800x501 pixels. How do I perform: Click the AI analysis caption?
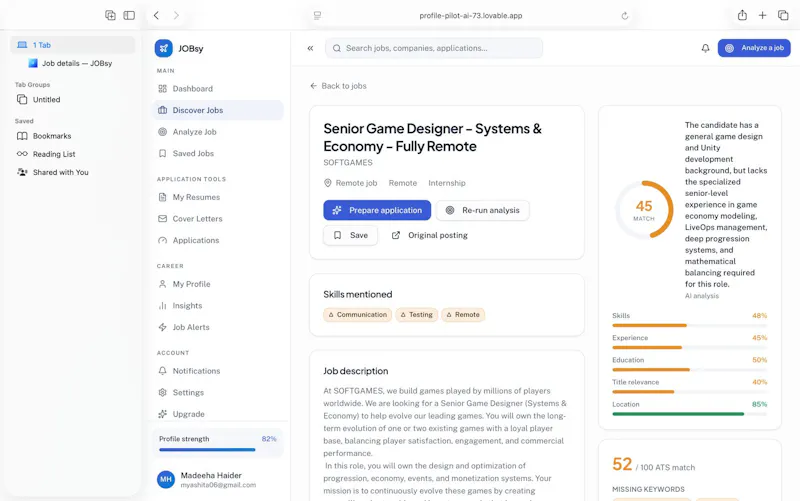(x=702, y=296)
